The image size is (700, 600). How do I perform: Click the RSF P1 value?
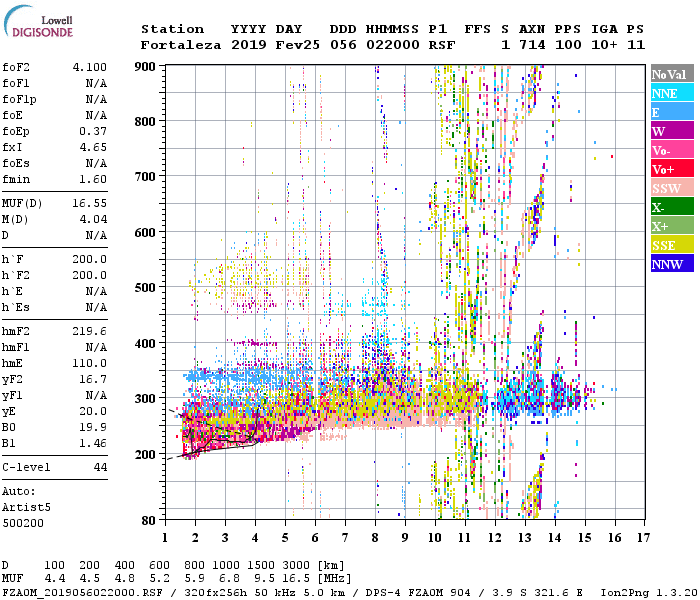(442, 45)
